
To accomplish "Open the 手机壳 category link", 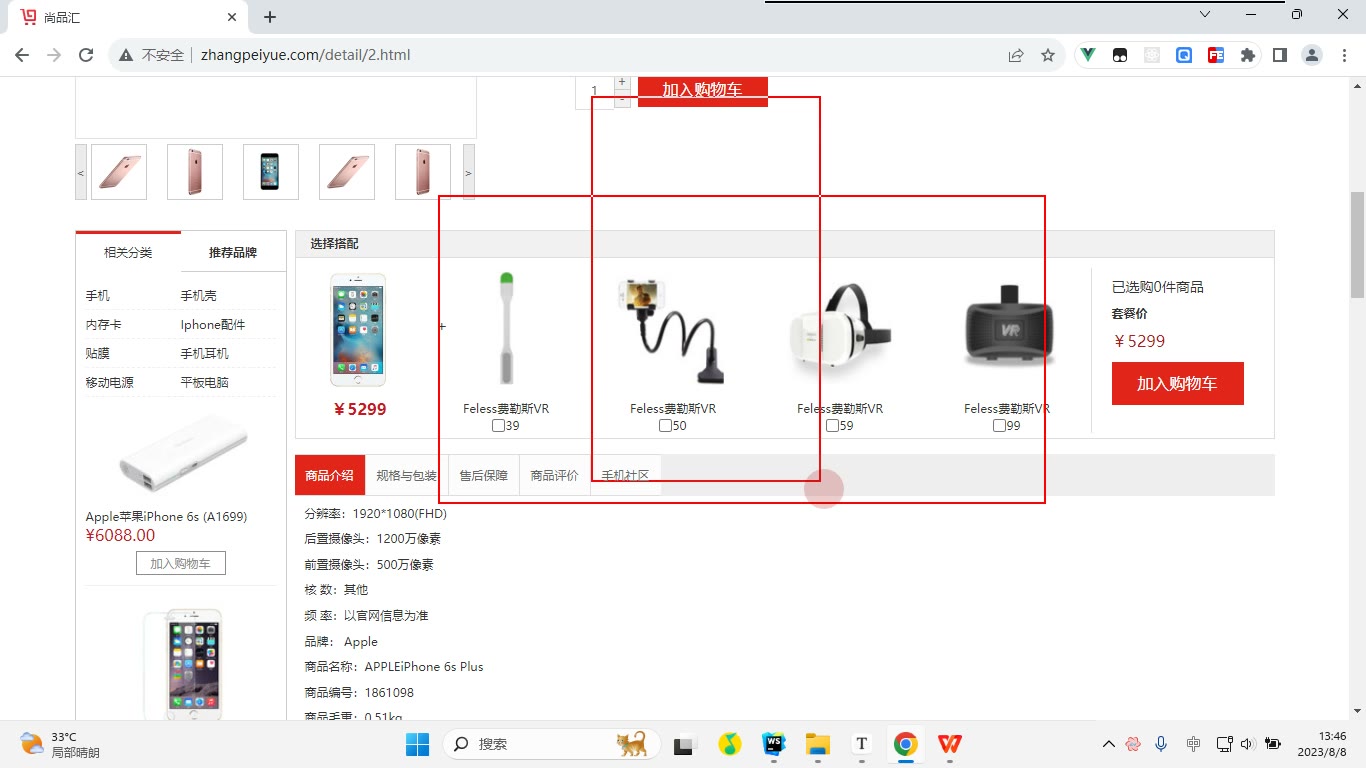I will [198, 296].
